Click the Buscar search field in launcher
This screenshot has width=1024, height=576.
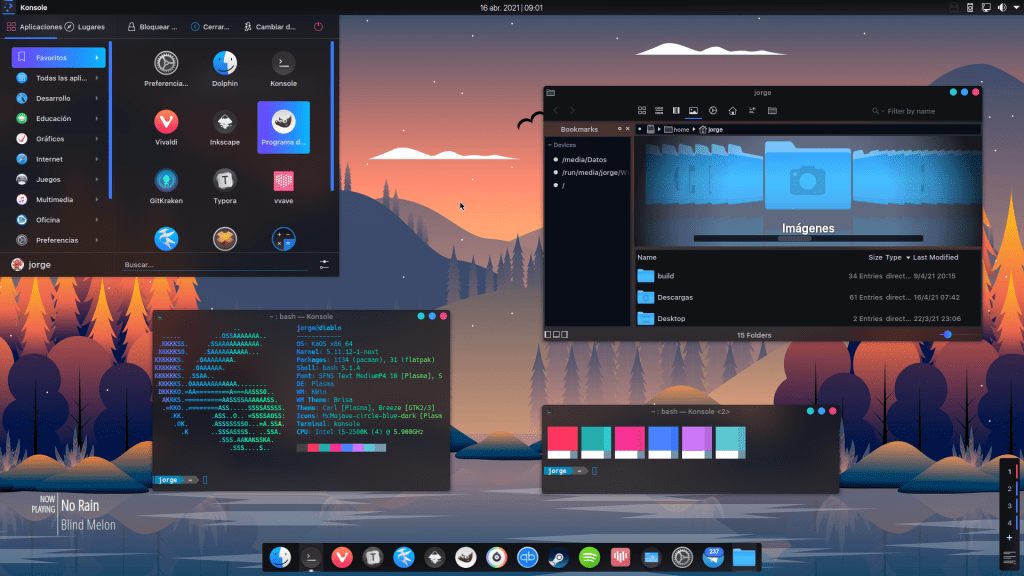coord(215,265)
